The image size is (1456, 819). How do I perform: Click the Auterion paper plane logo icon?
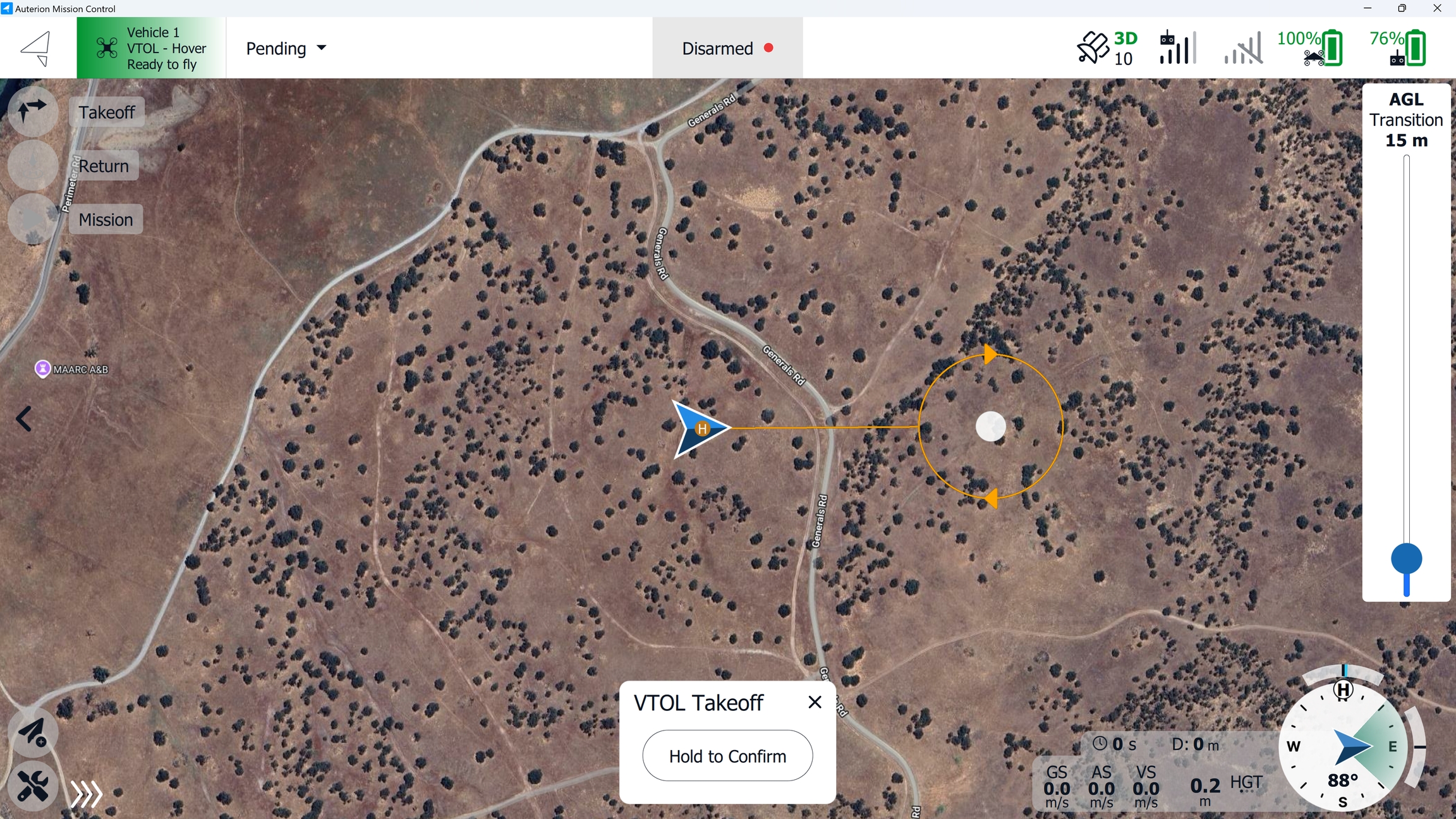coord(35,48)
